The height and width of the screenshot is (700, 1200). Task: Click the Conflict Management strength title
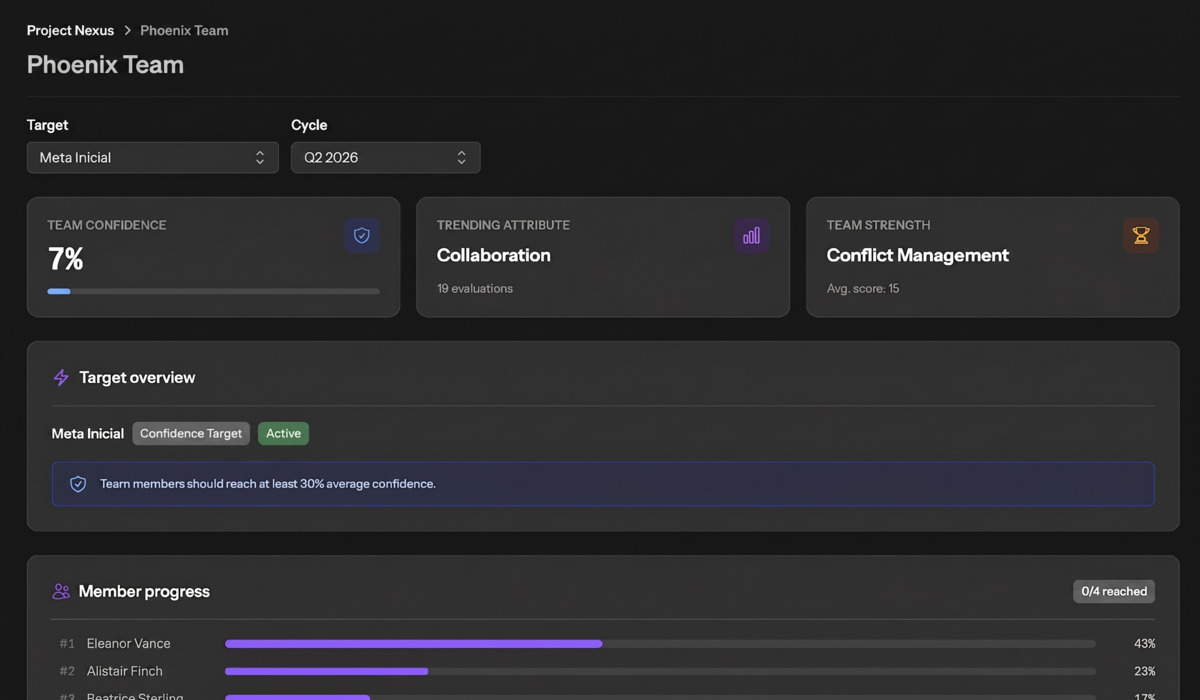click(x=918, y=255)
